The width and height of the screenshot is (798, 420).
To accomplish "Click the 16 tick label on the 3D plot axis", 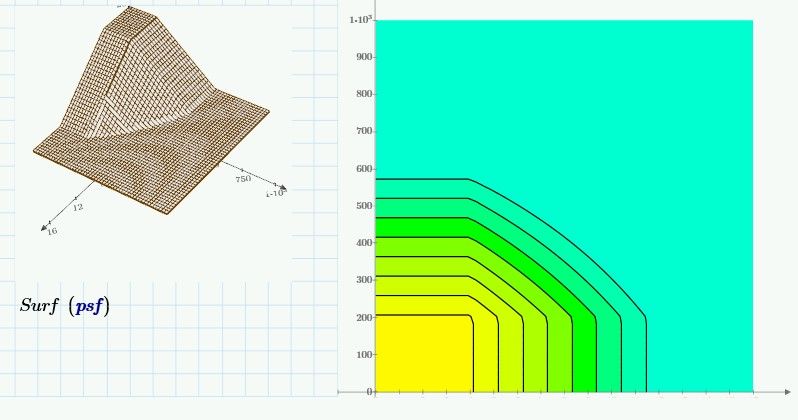I will point(52,231).
